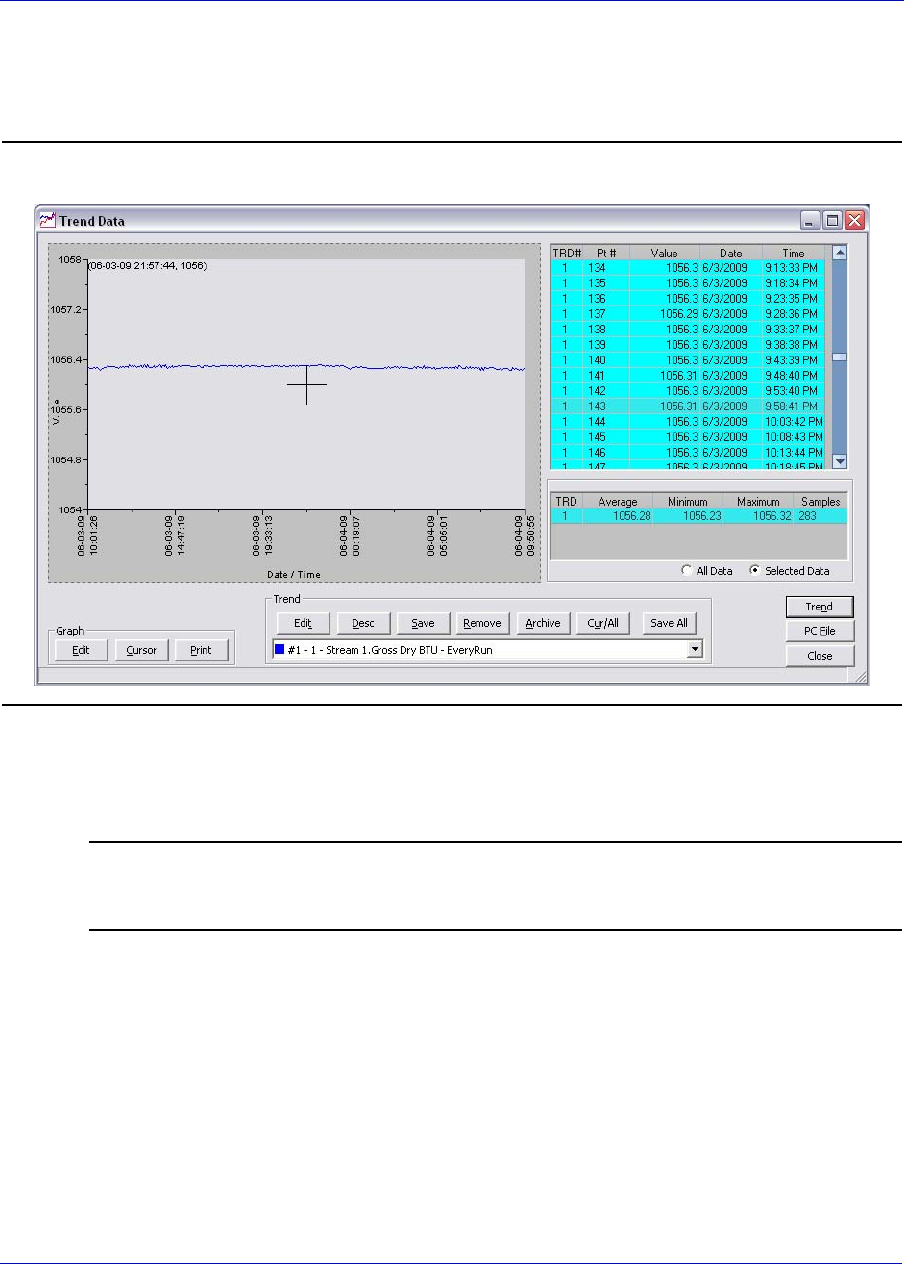
Task: Click the Archive button
Action: pos(543,623)
